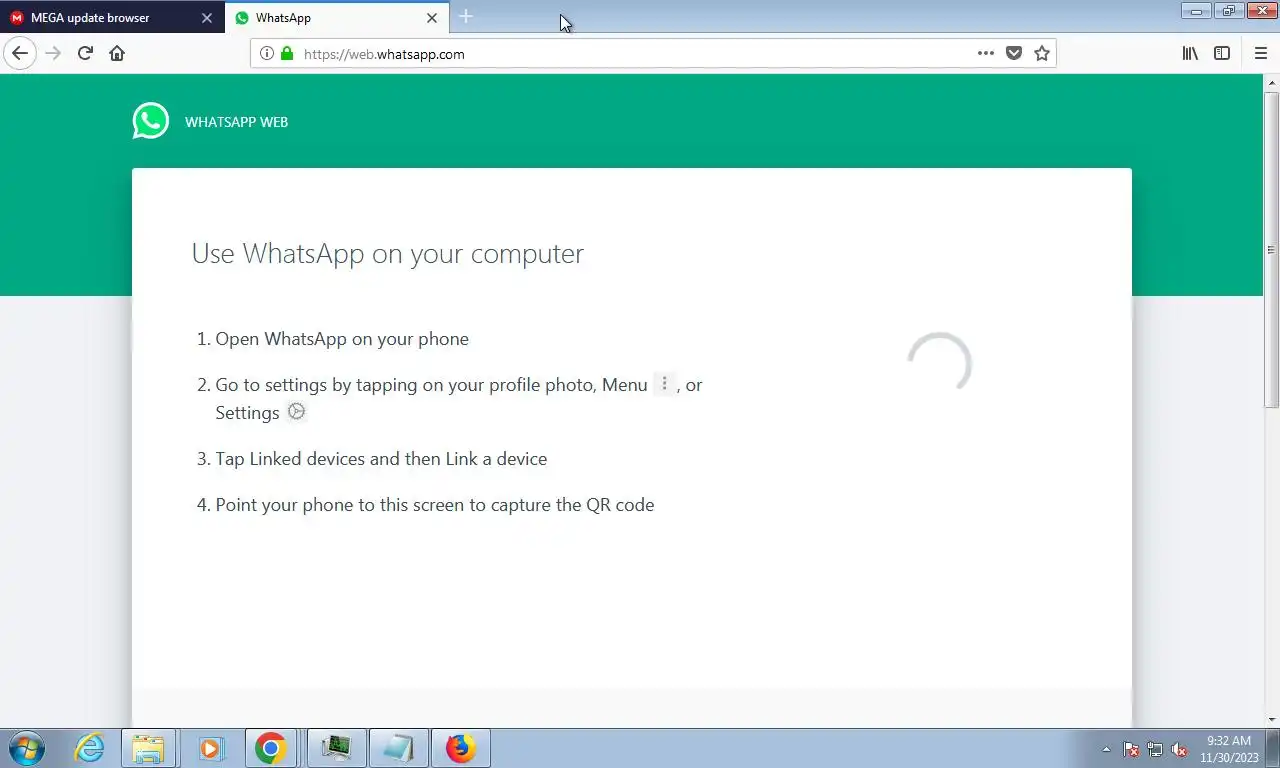The image size is (1280, 768).
Task: Click the scrollbar up arrow
Action: click(1271, 82)
